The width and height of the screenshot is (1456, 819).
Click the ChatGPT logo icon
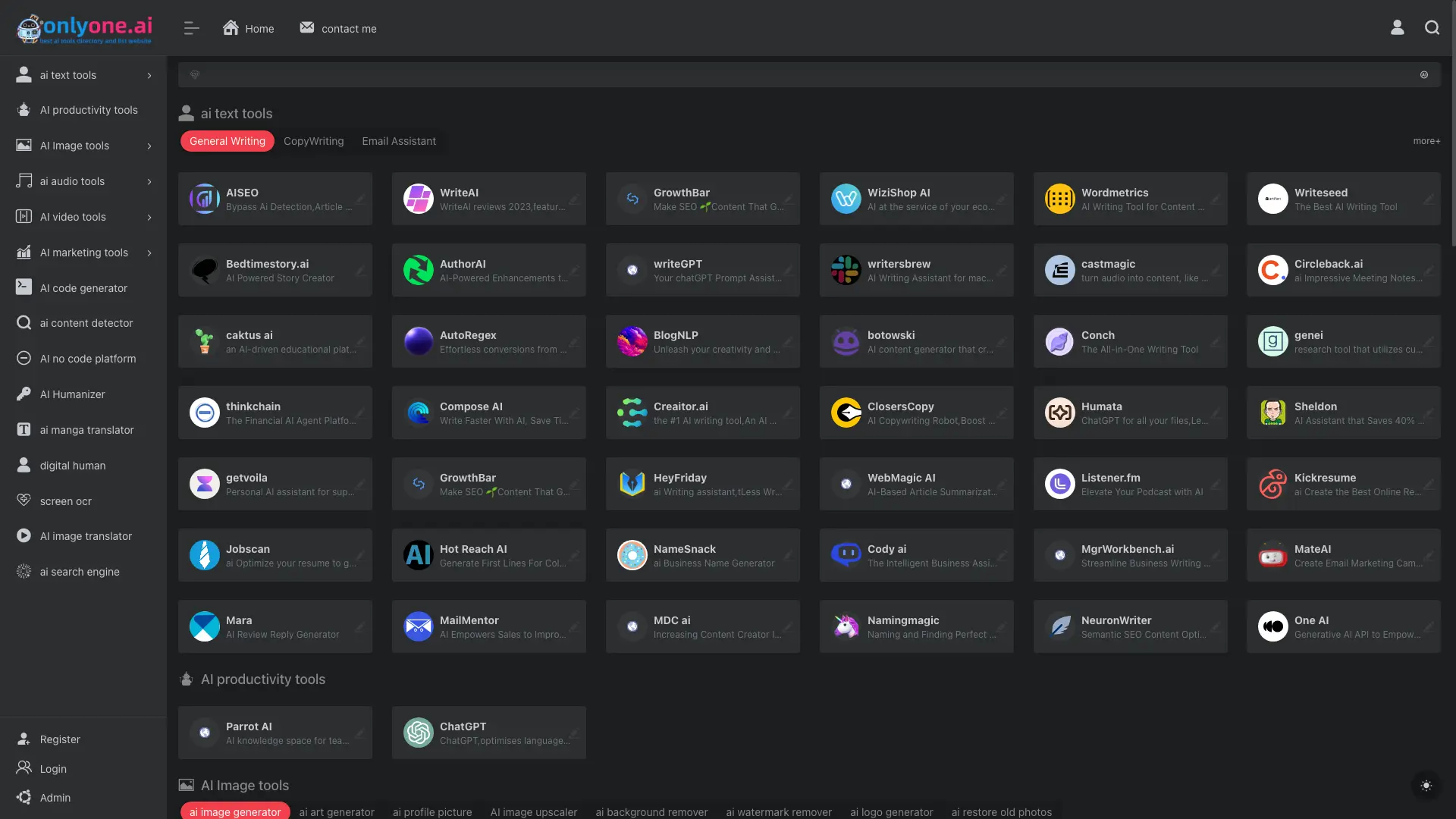click(x=419, y=733)
